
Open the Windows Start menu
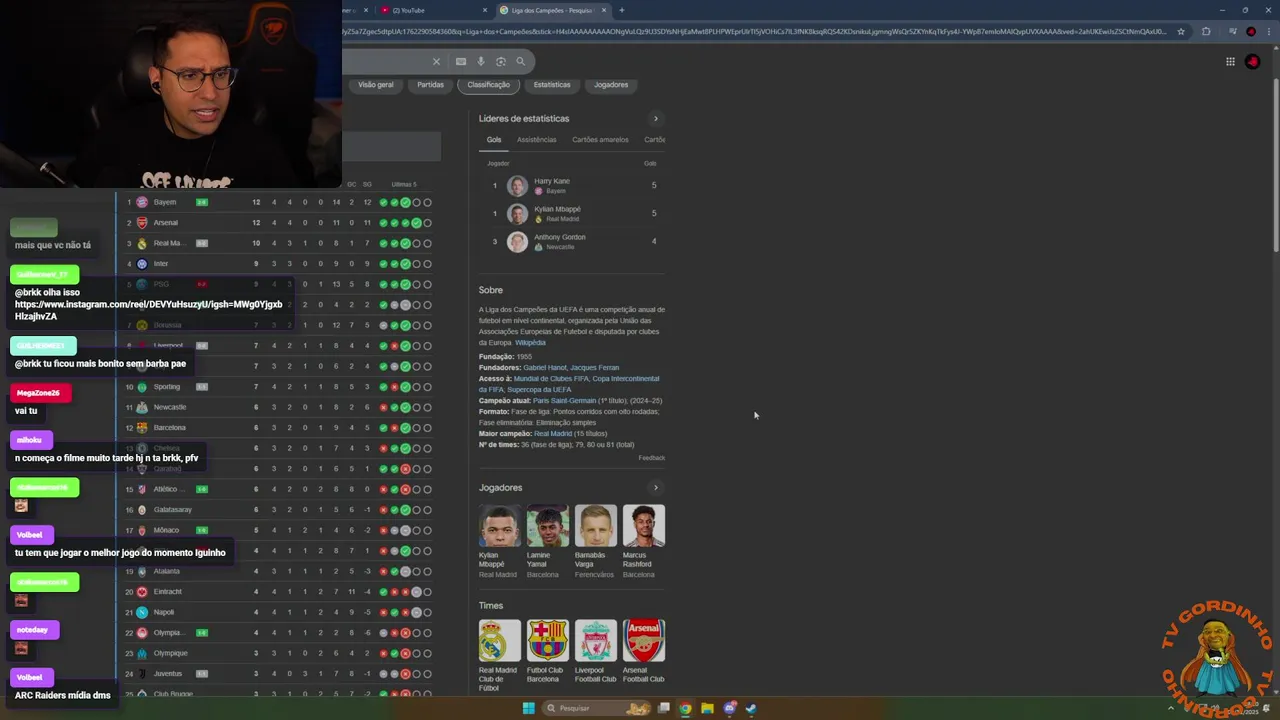point(528,708)
